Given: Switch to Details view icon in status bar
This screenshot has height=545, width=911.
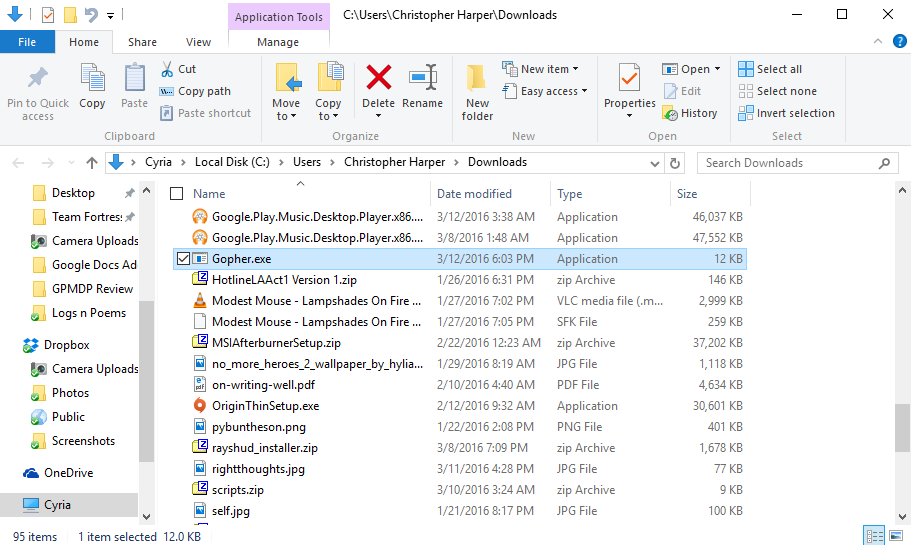Looking at the screenshot, I should coord(874,535).
